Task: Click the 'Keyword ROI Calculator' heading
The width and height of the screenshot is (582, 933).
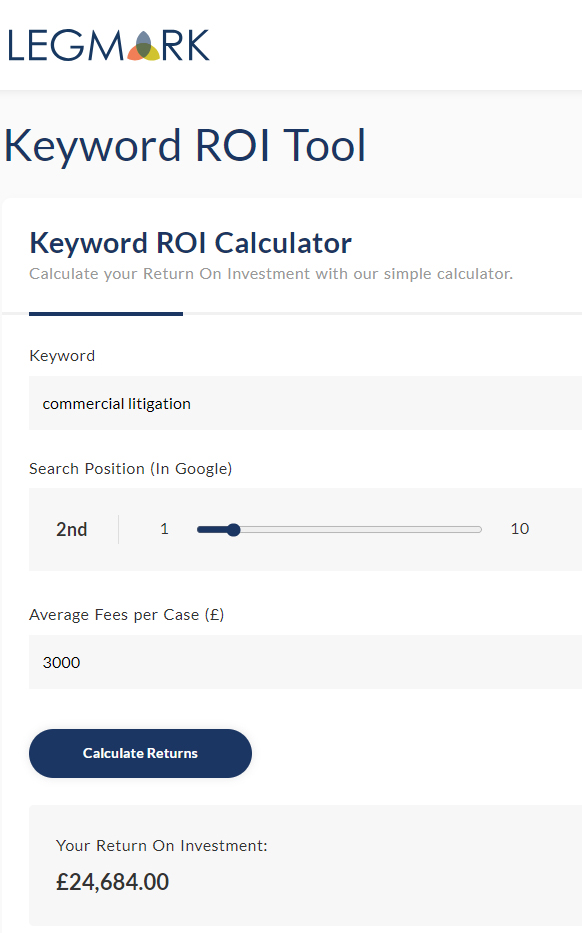Action: pos(190,243)
